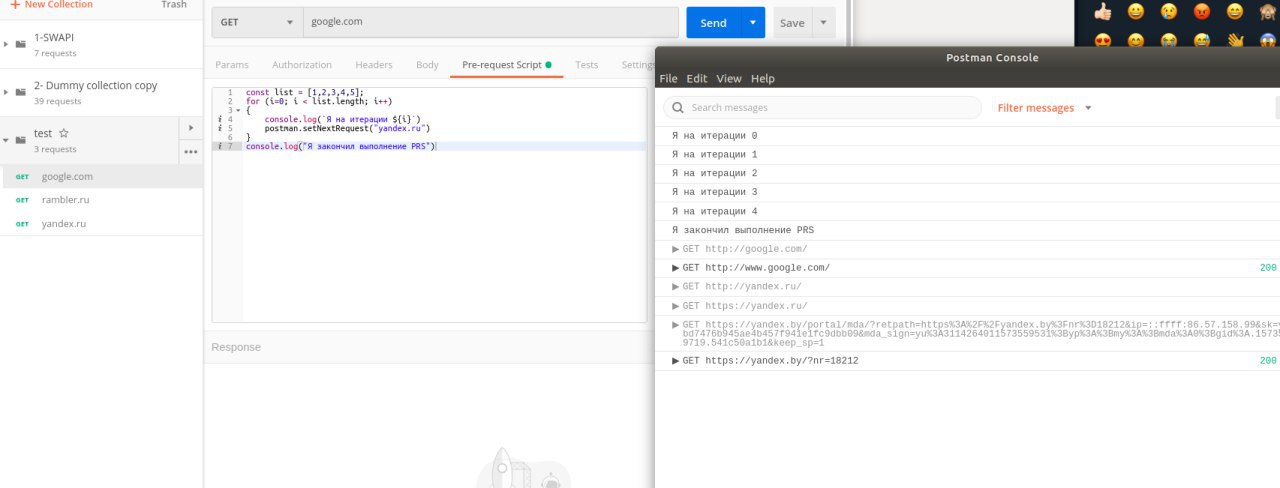Expand the GET http://google.com/ console entry
The height and width of the screenshot is (488, 1280).
[x=677, y=249]
